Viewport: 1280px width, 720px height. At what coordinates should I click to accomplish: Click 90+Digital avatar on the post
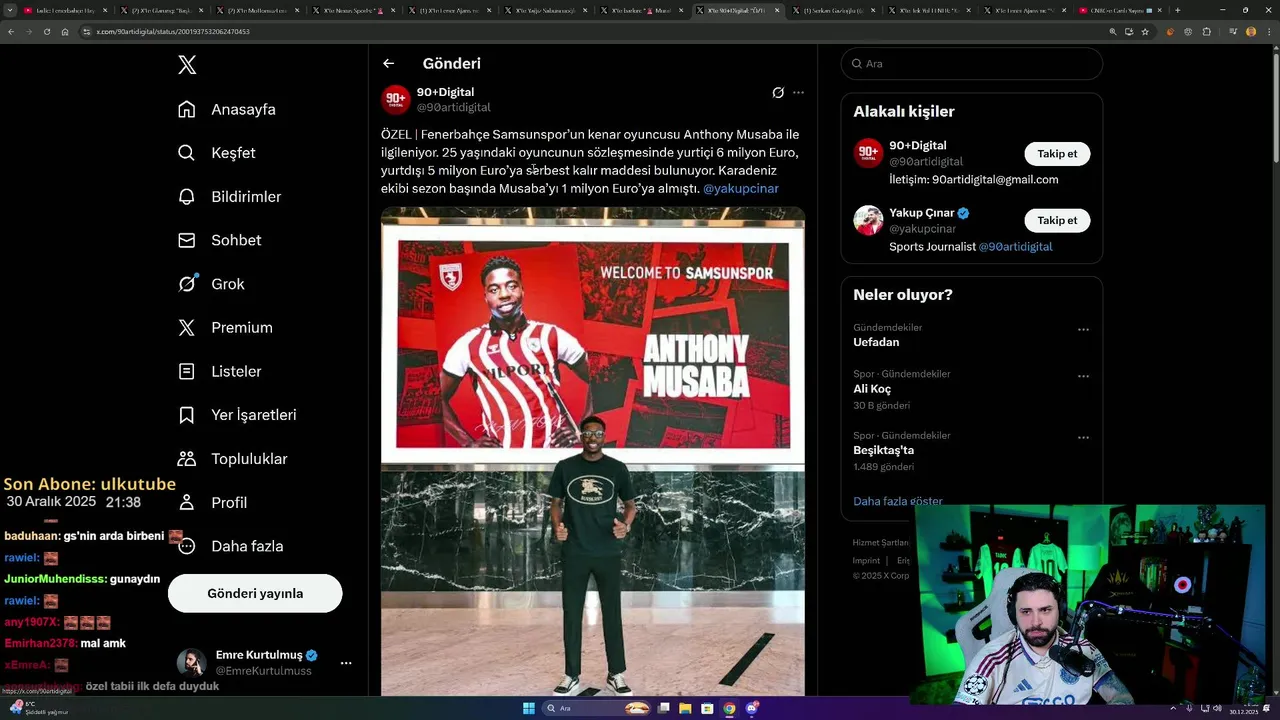click(396, 99)
